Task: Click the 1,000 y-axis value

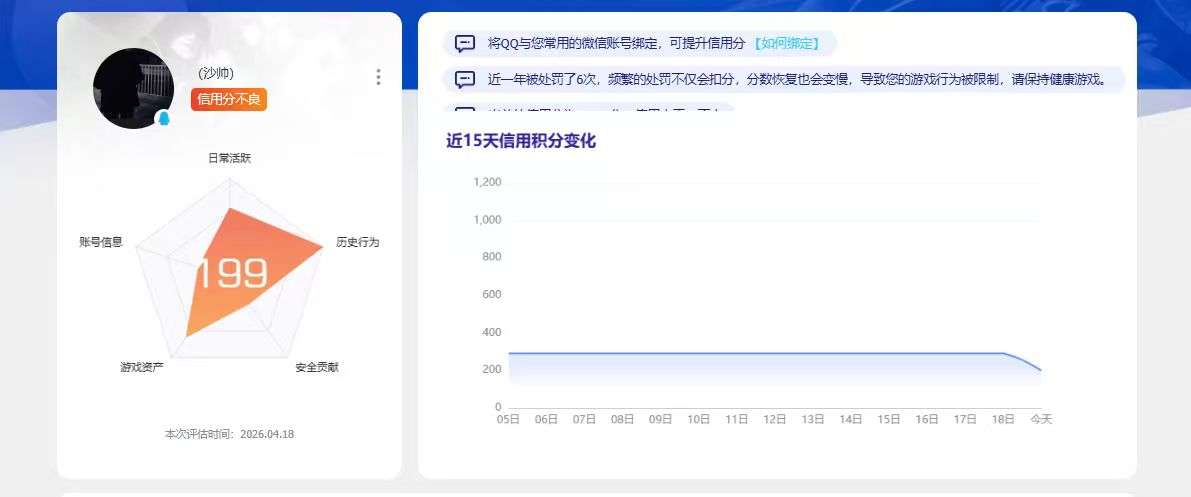Action: tap(488, 220)
